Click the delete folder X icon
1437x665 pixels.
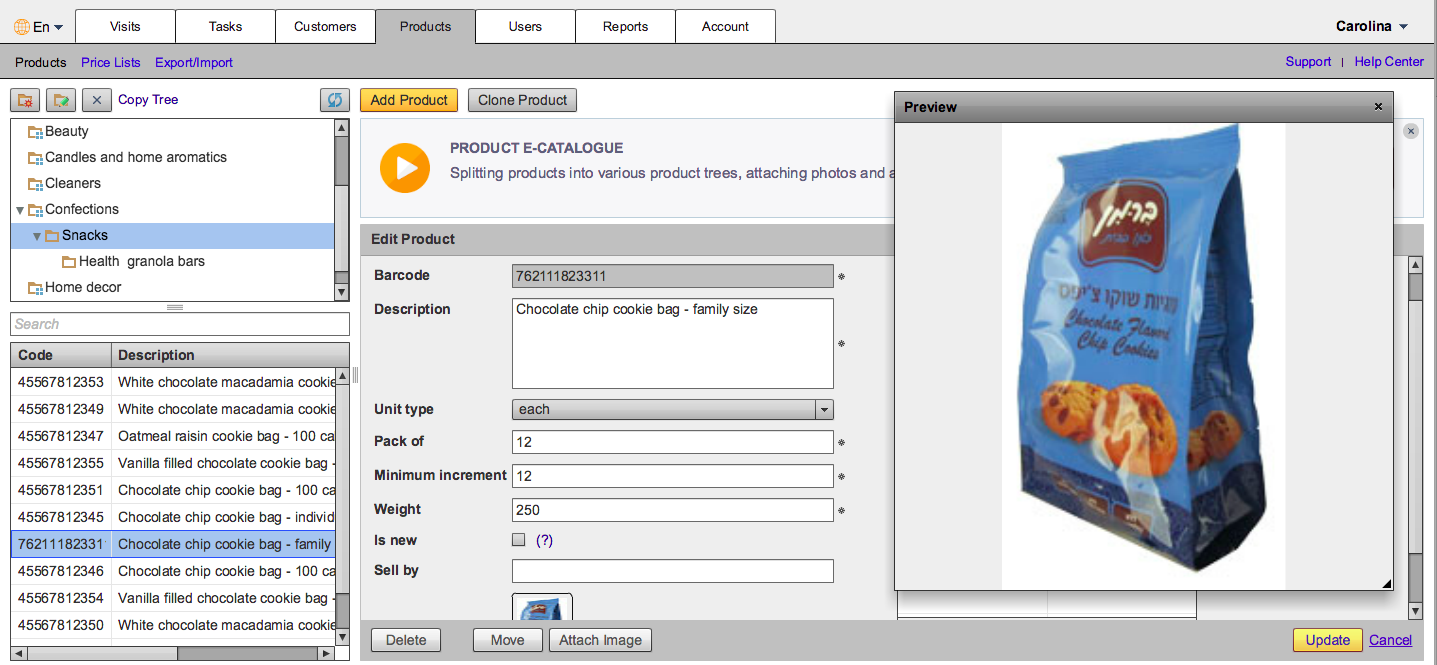[97, 100]
